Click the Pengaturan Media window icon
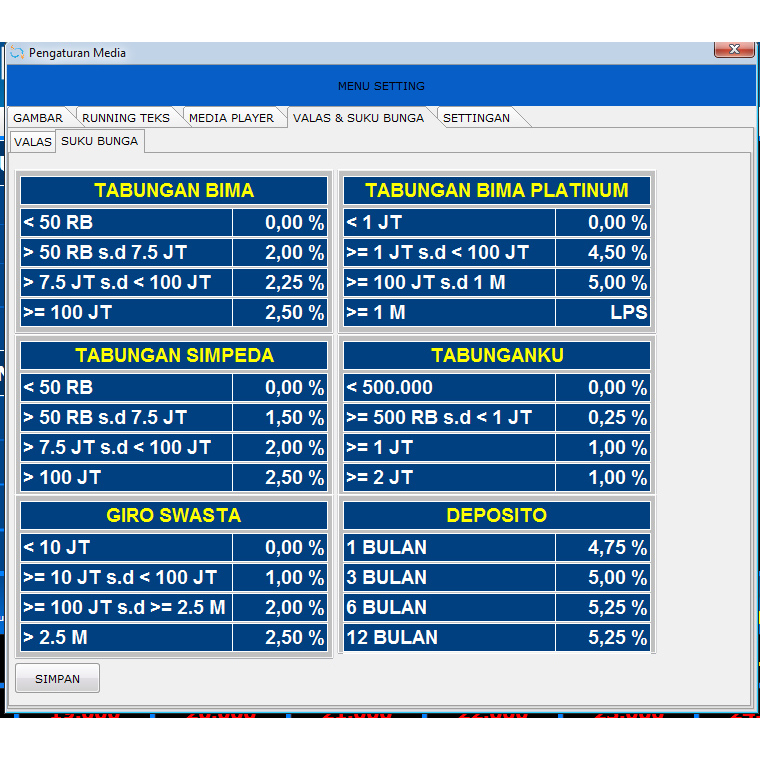 (x=17, y=52)
